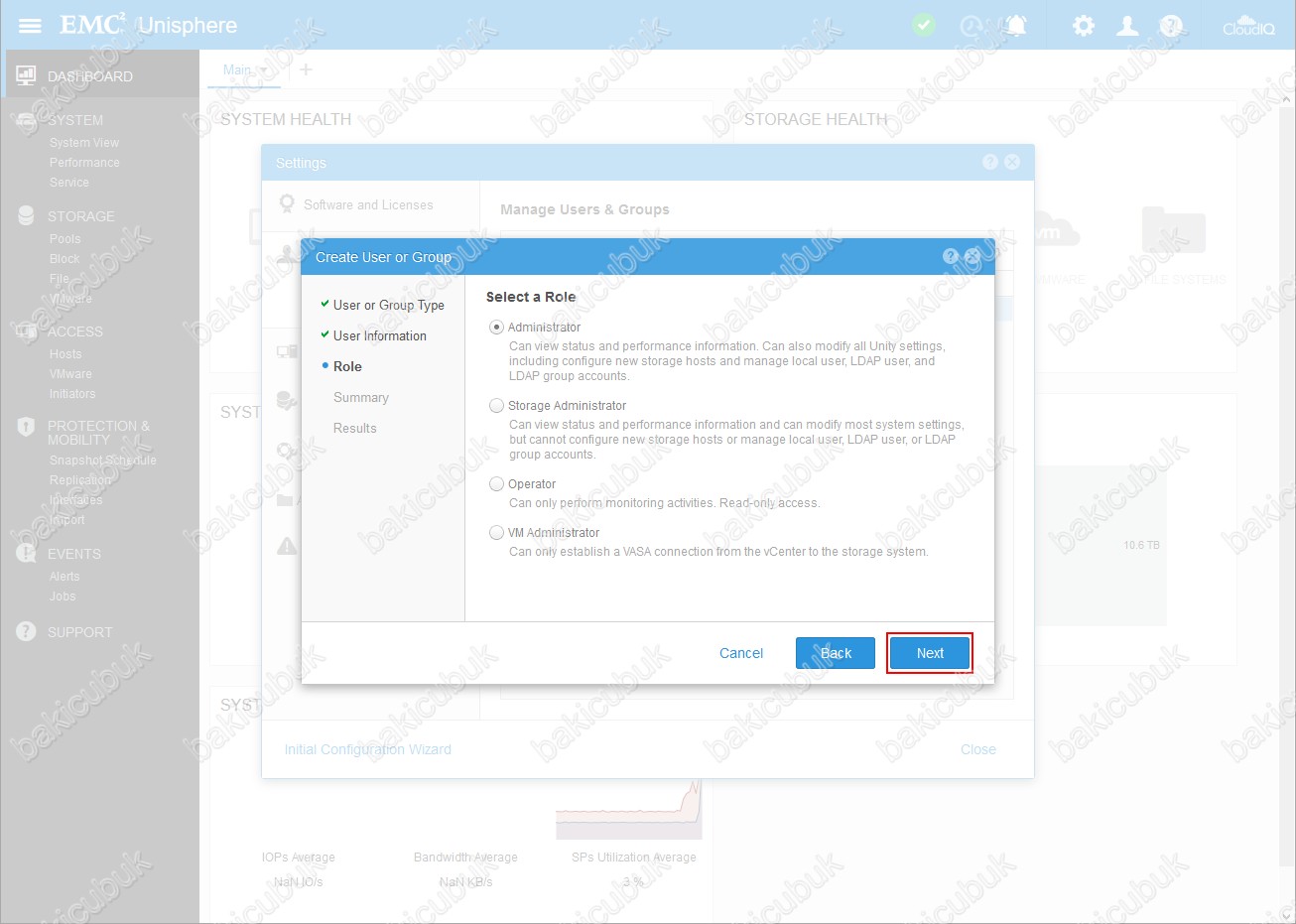Viewport: 1296px width, 924px height.
Task: Open Block under Storage
Action: click(x=65, y=259)
